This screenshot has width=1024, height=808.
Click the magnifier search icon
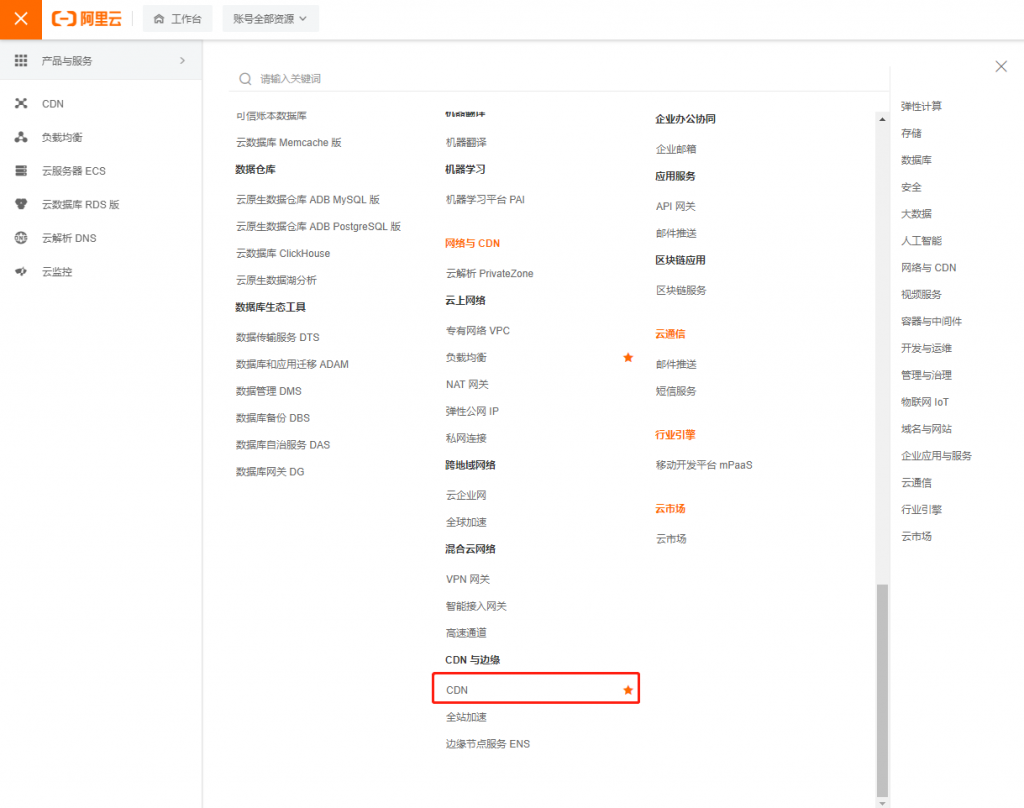tap(245, 79)
